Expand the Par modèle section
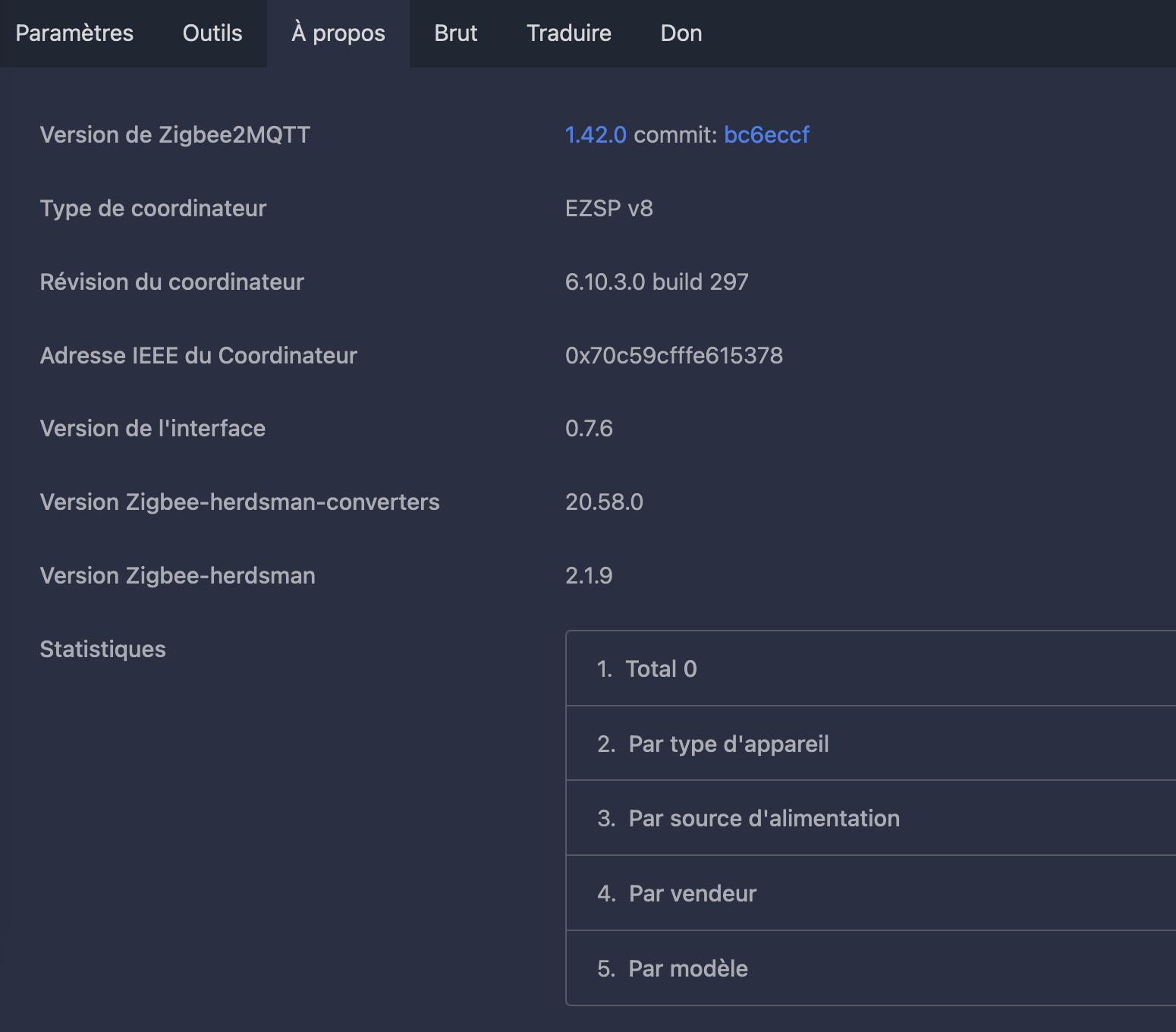This screenshot has height=1032, width=1176. click(x=688, y=968)
